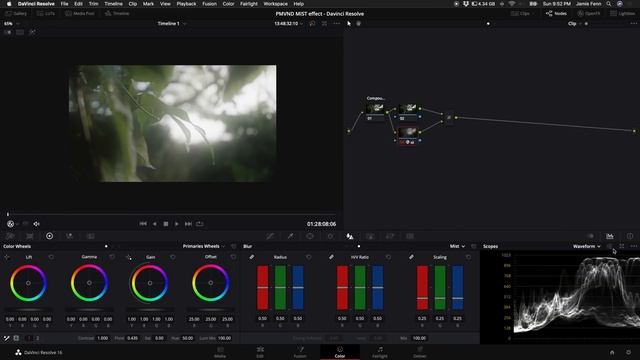Click the Wi-Fi status icon

point(512,4)
